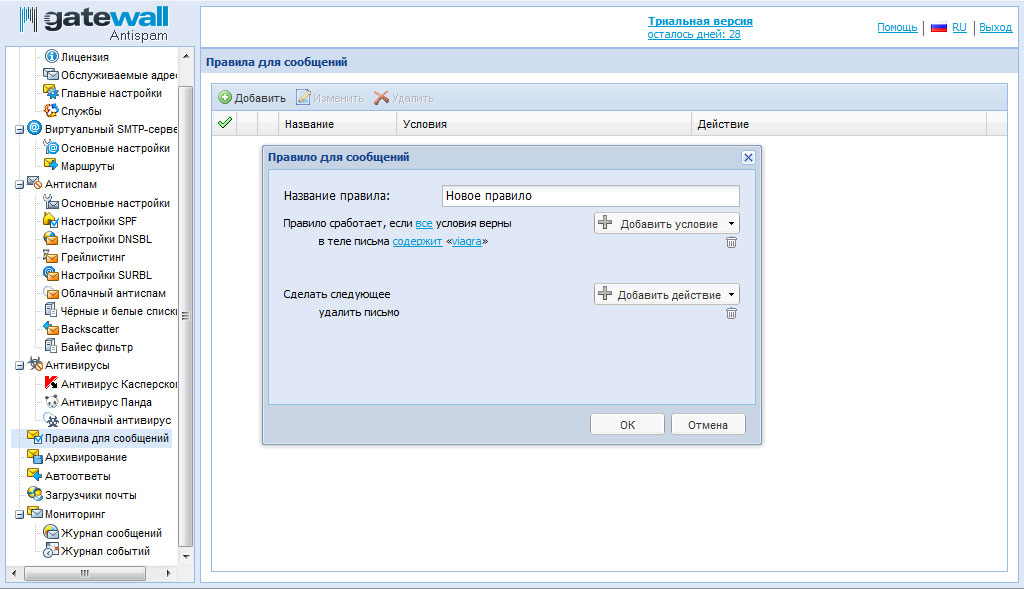1024x589 pixels.
Task: Remove the удалить письмо action via trash icon
Action: (731, 313)
